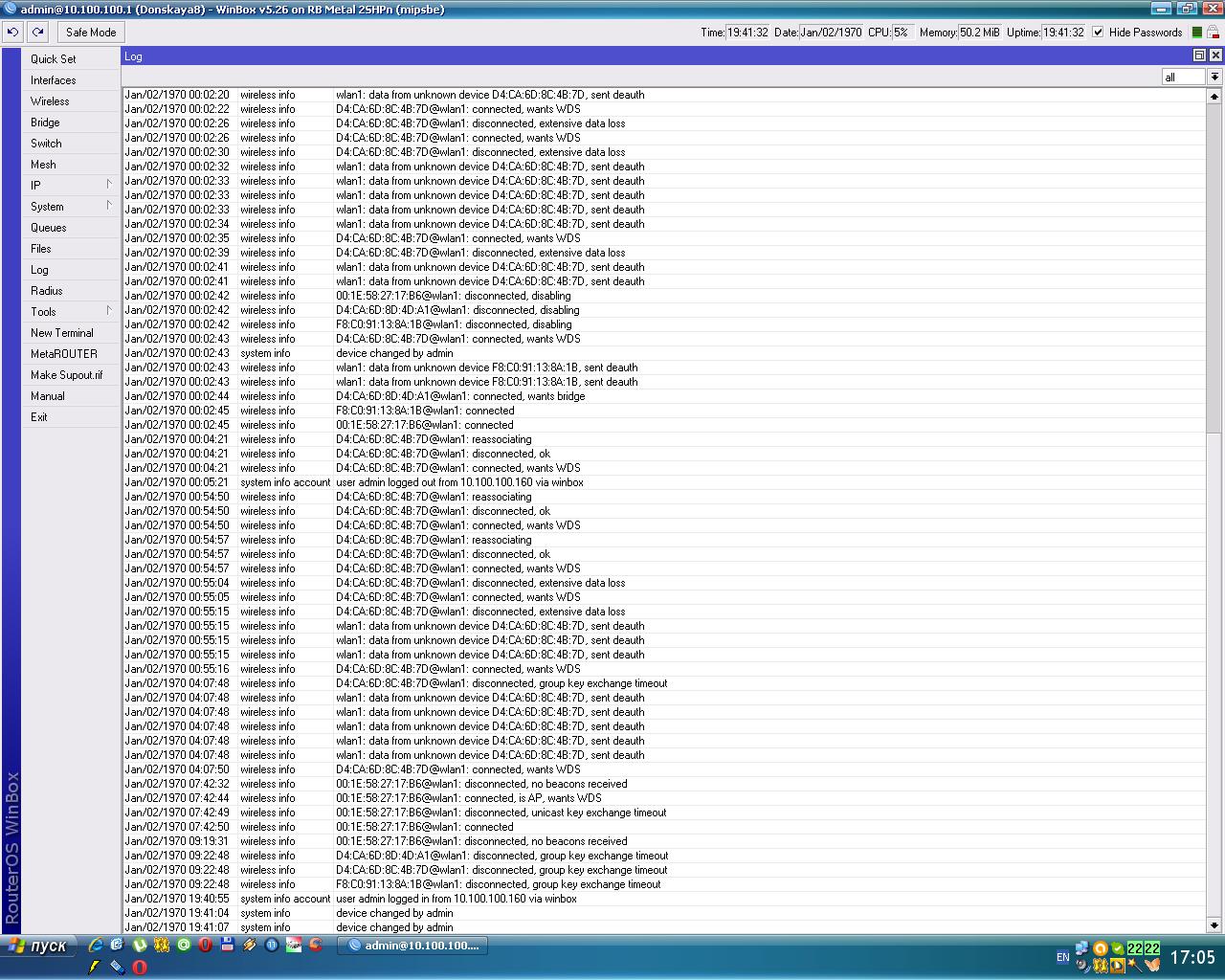Click the log scrollbar down arrow
The width and height of the screenshot is (1225, 980).
1214,925
